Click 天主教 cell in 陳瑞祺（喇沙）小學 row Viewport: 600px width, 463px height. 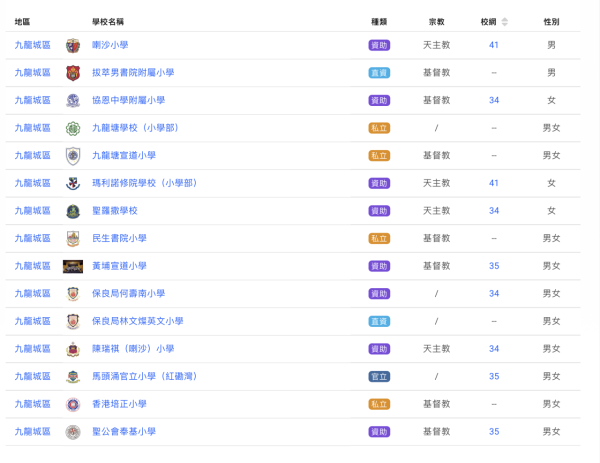pyautogui.click(x=437, y=349)
